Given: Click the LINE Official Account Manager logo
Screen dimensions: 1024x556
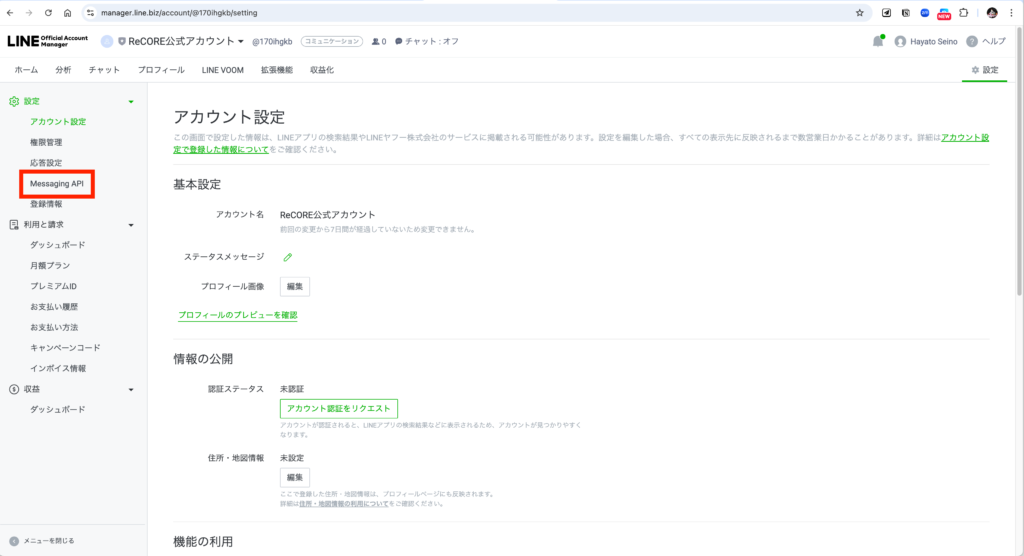Looking at the screenshot, I should click(x=47, y=41).
